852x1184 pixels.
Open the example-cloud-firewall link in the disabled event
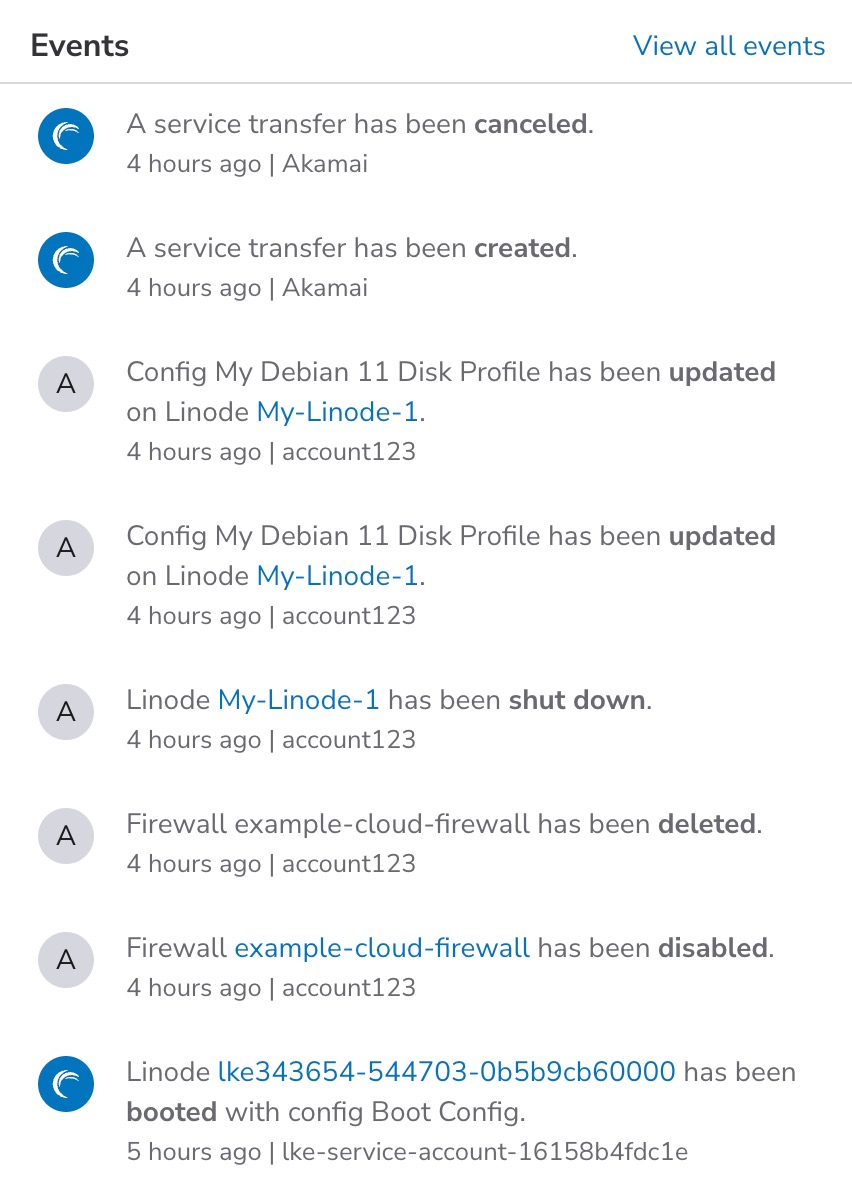tap(382, 948)
